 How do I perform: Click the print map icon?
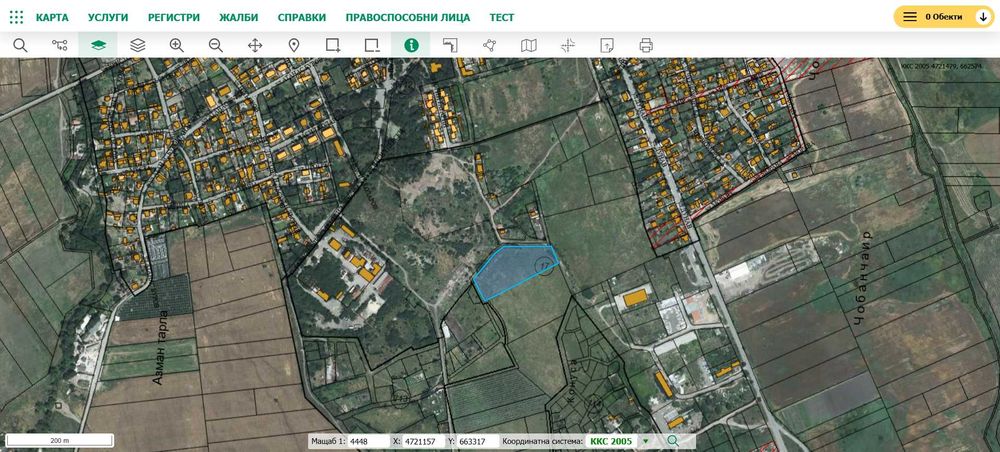tap(646, 45)
